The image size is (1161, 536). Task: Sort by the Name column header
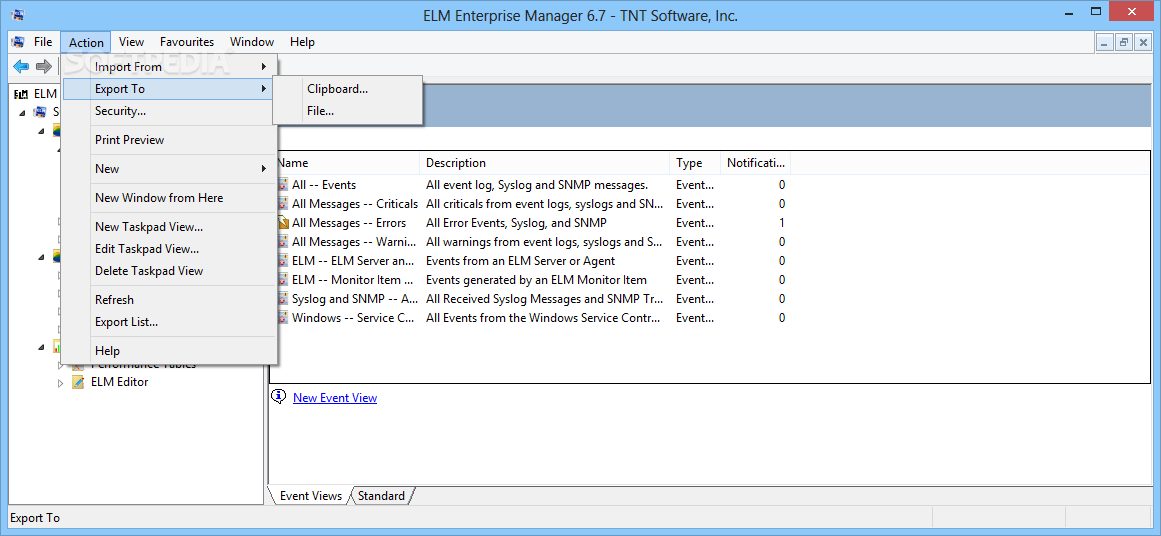pyautogui.click(x=347, y=163)
